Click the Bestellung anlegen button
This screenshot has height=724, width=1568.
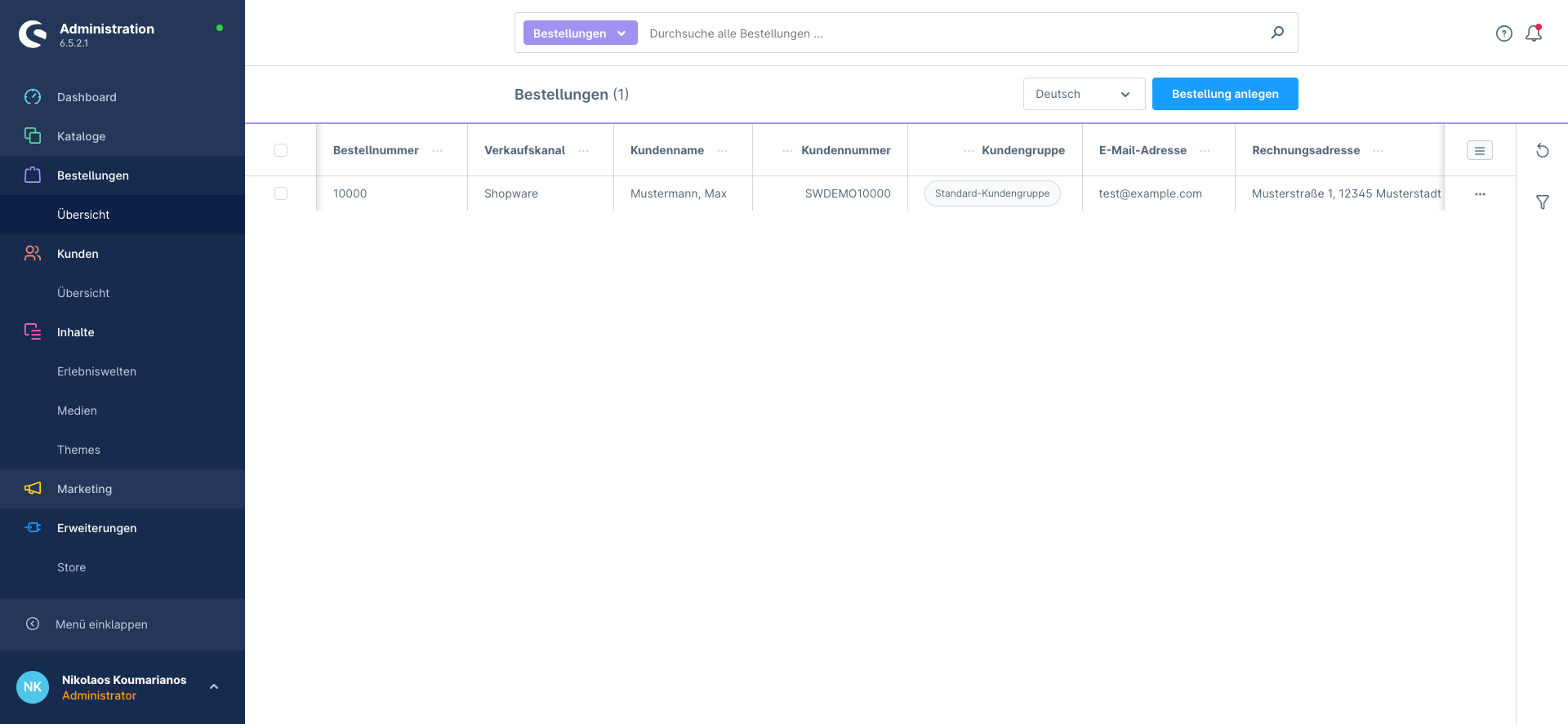(1225, 94)
